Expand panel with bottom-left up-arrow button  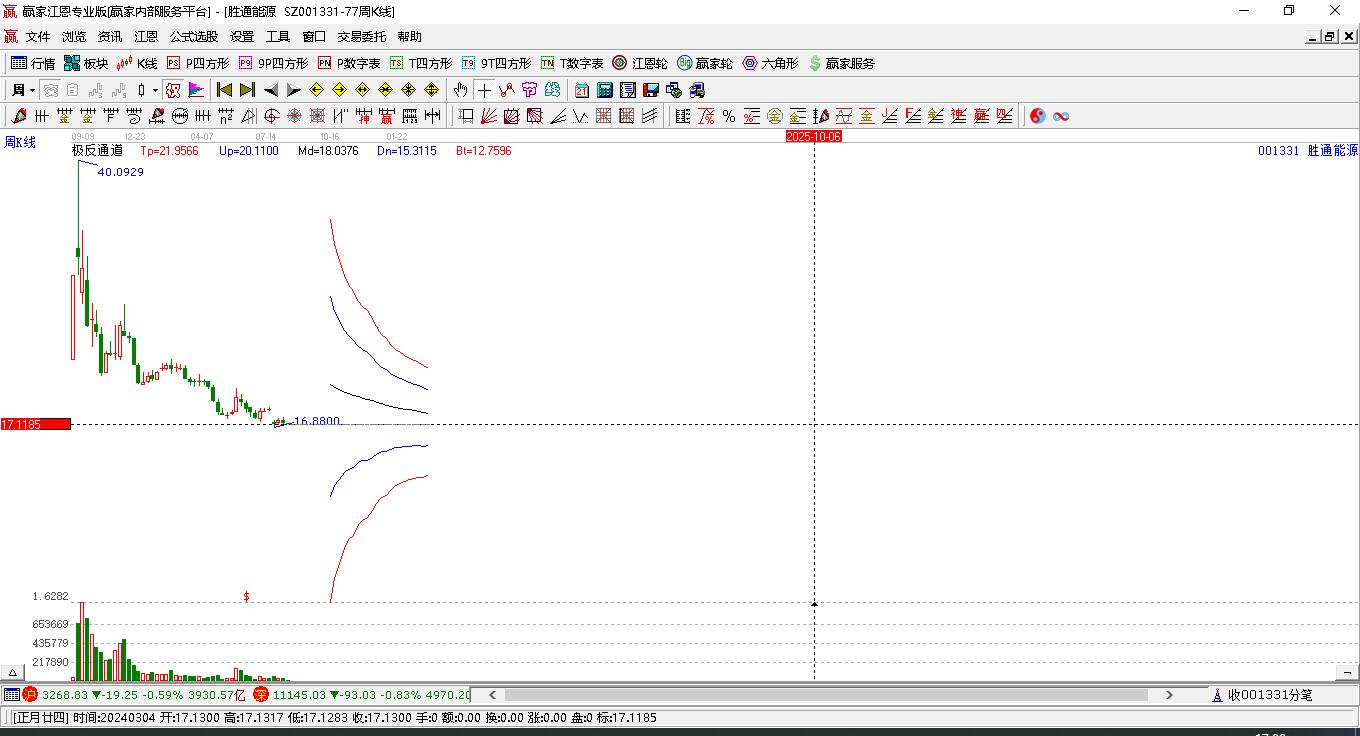(x=13, y=673)
